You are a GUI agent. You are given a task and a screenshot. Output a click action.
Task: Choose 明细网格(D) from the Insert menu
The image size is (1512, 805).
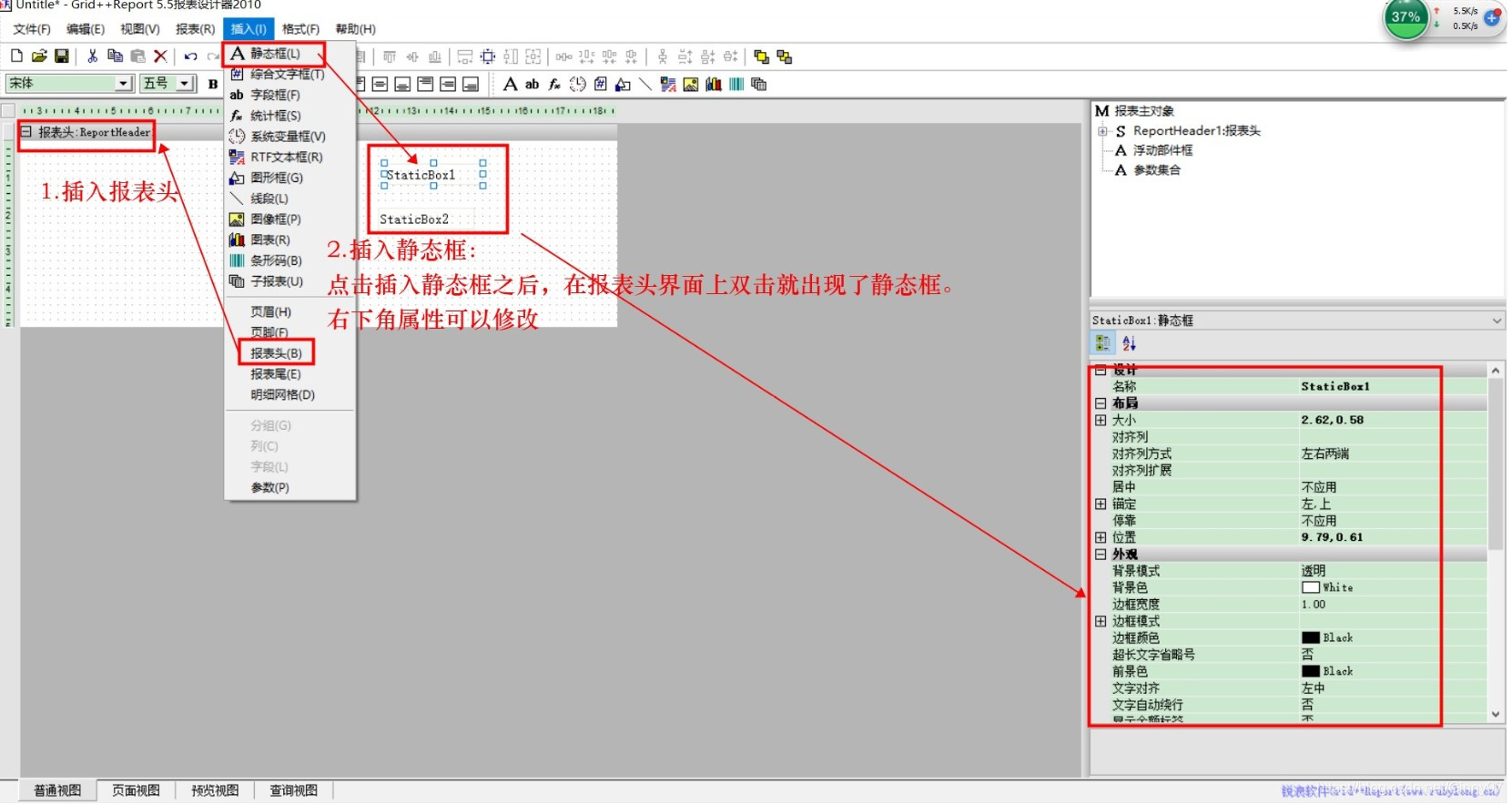pos(283,395)
